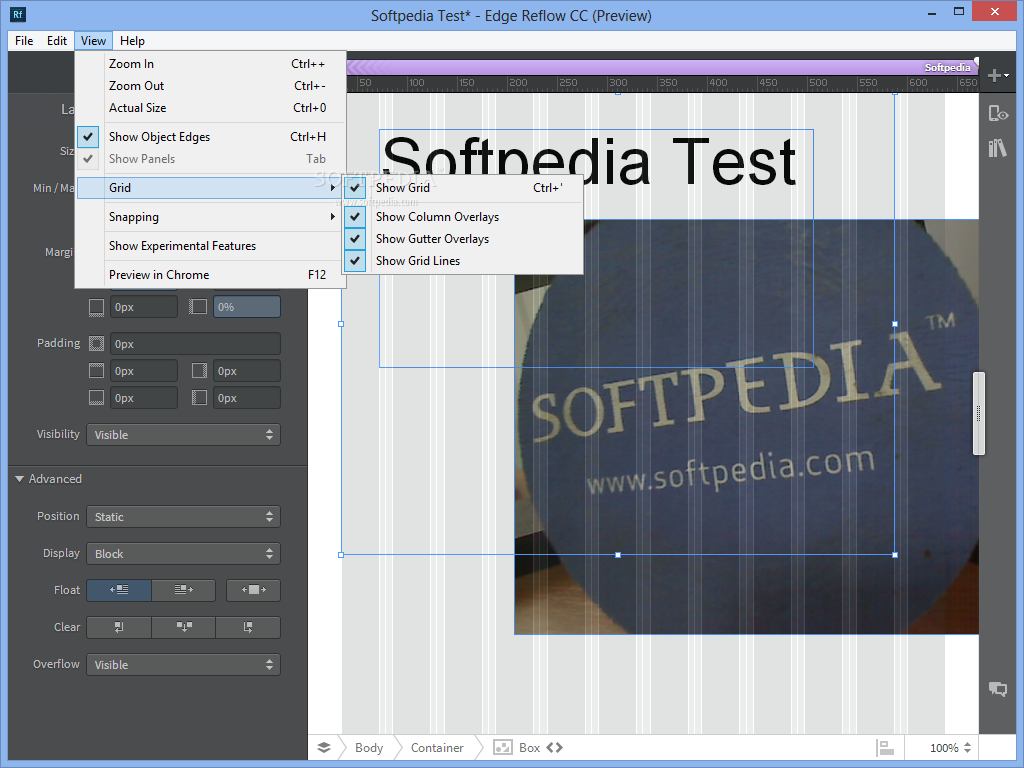
Task: Open the File menu
Action: pos(24,40)
